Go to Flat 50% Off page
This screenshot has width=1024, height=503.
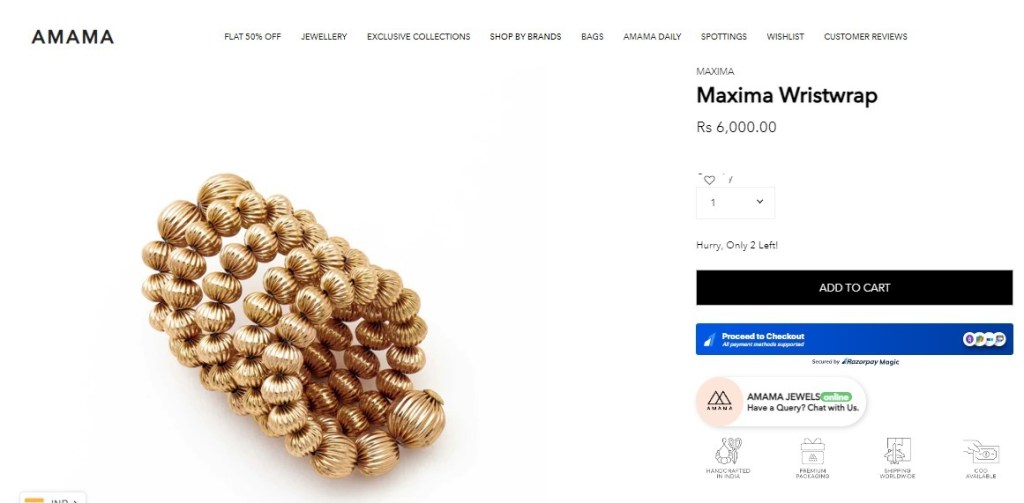pyautogui.click(x=253, y=37)
